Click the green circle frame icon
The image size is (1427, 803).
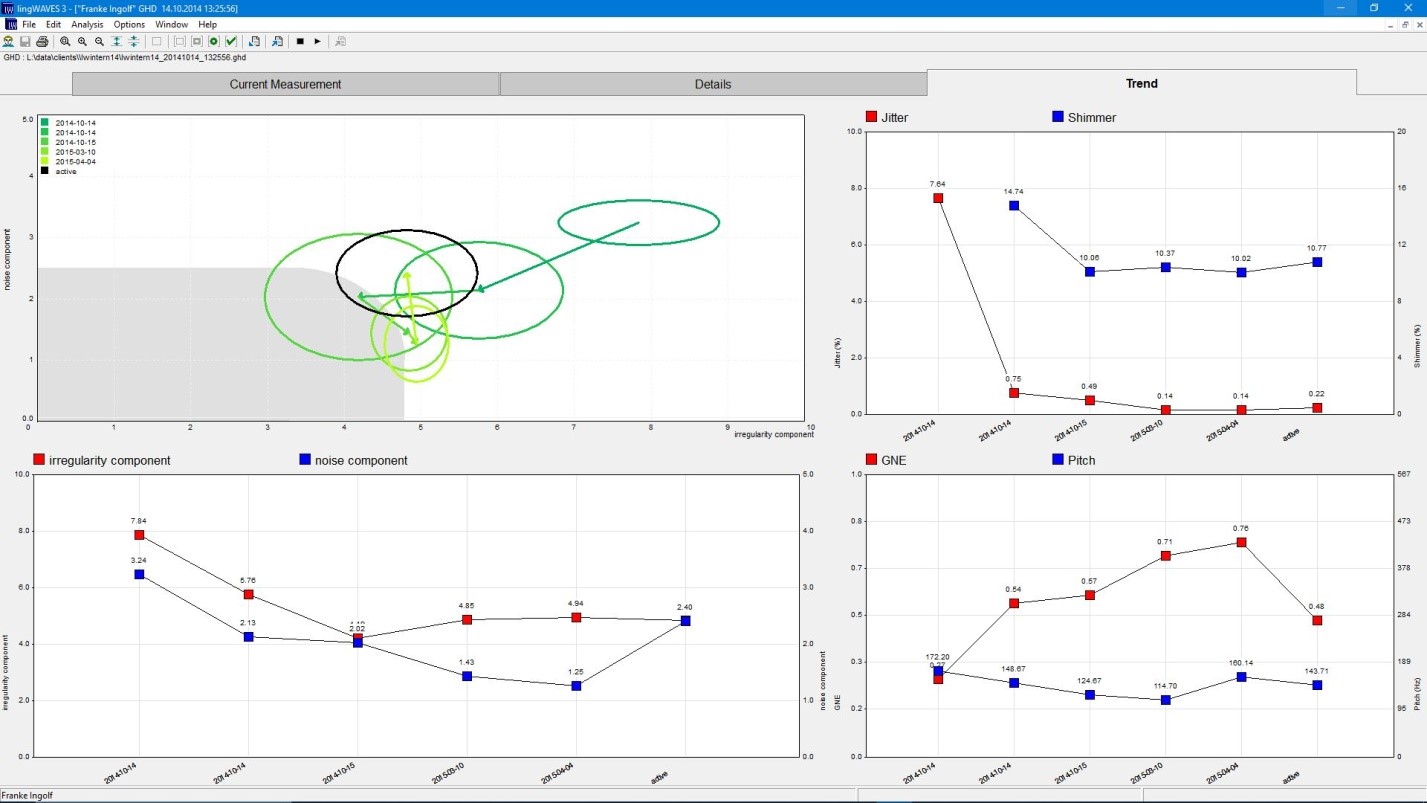[x=213, y=41]
